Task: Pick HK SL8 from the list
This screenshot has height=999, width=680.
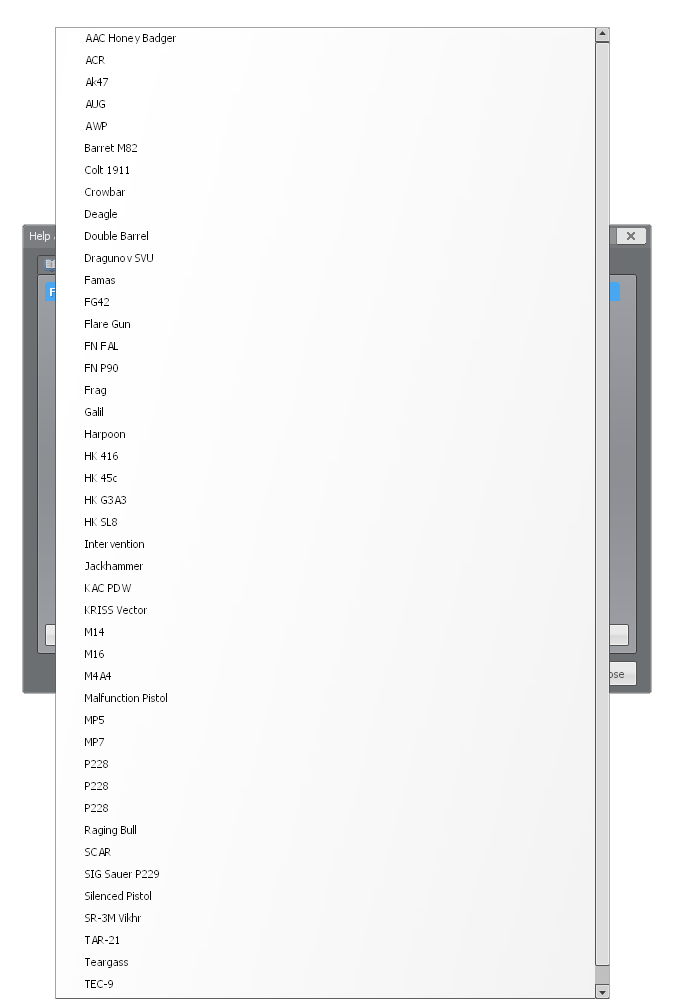Action: coord(325,522)
